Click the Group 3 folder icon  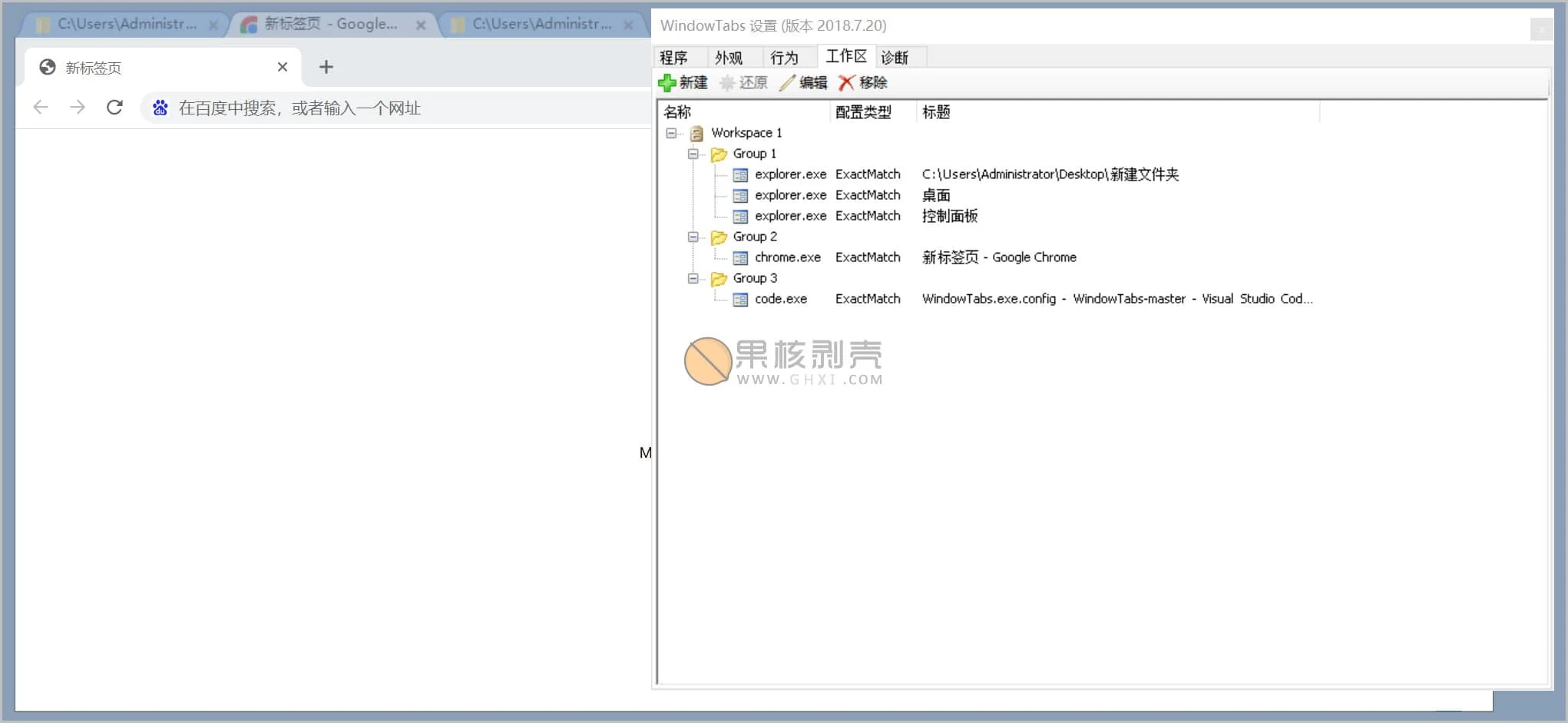[x=719, y=277]
